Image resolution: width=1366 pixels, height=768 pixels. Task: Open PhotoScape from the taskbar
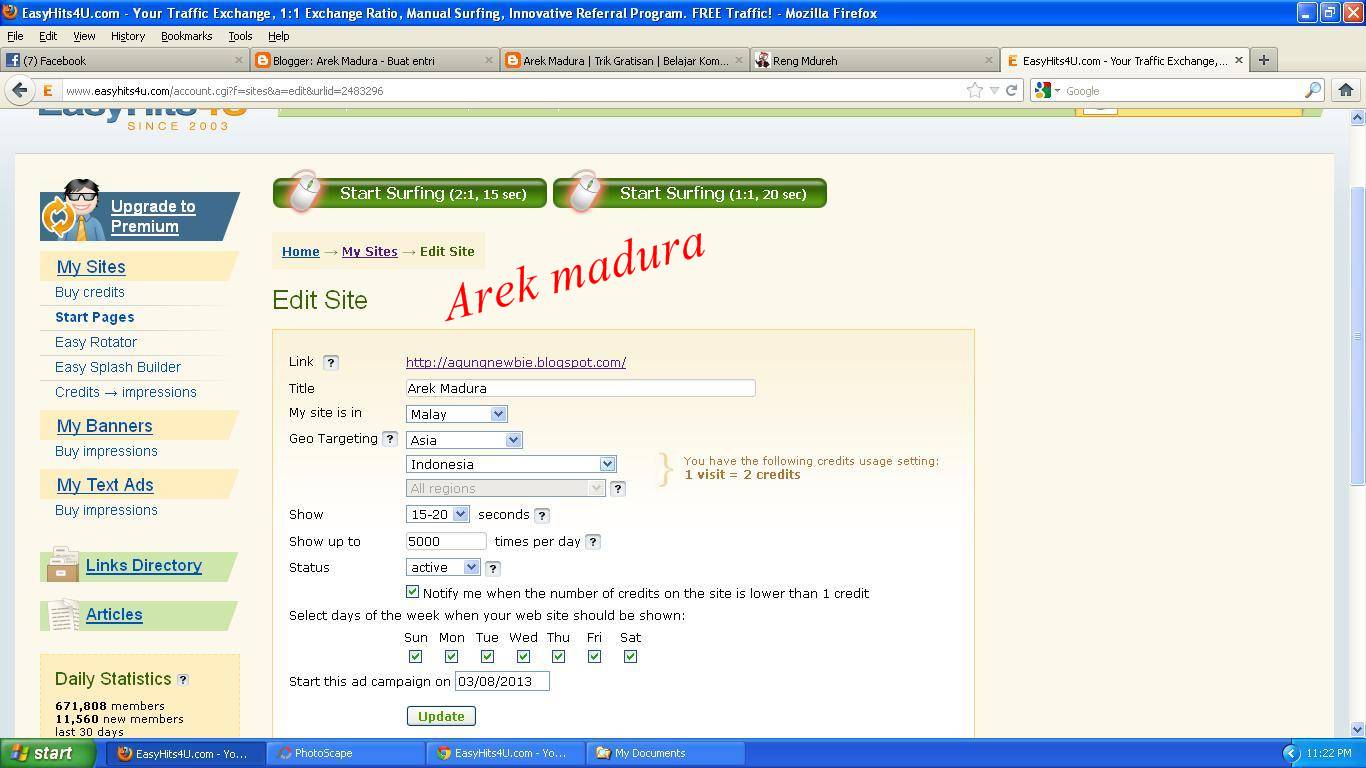[345, 753]
